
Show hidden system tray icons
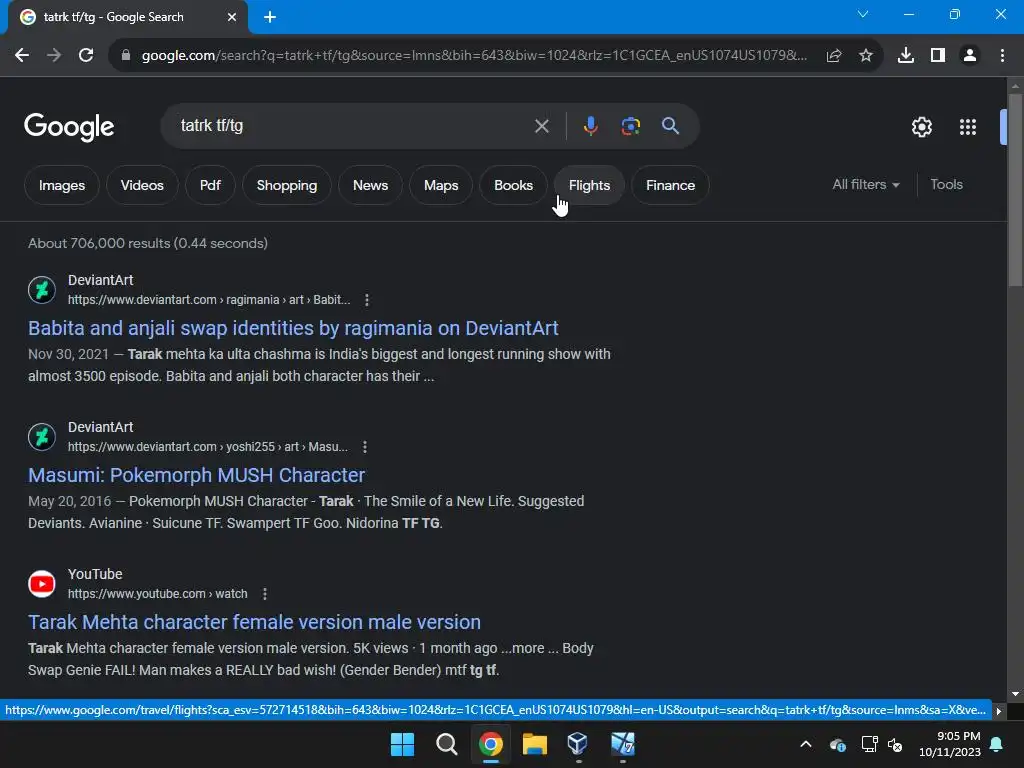[x=806, y=744]
